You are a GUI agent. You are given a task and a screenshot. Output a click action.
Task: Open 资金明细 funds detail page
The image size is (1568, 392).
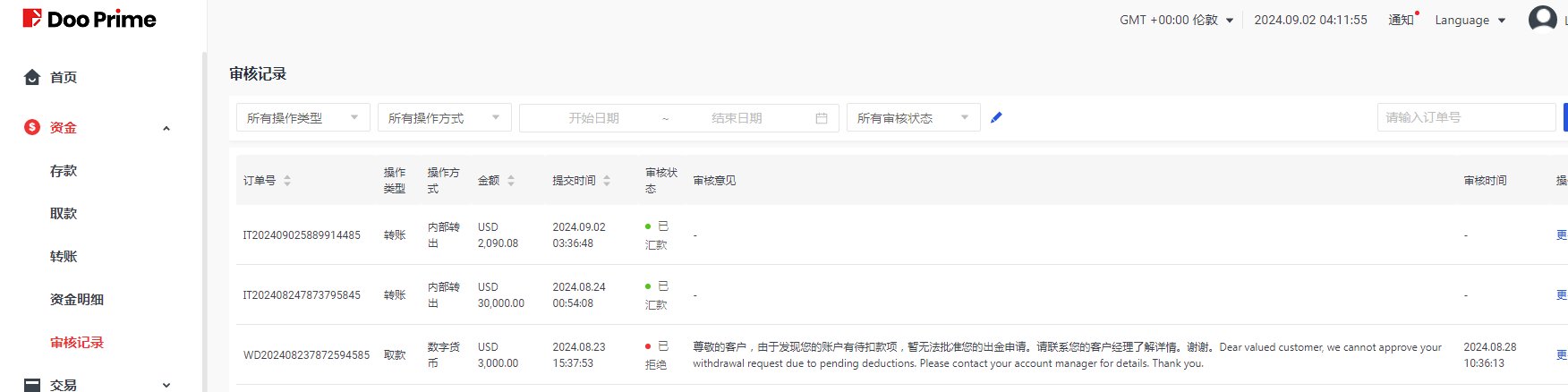click(x=77, y=299)
